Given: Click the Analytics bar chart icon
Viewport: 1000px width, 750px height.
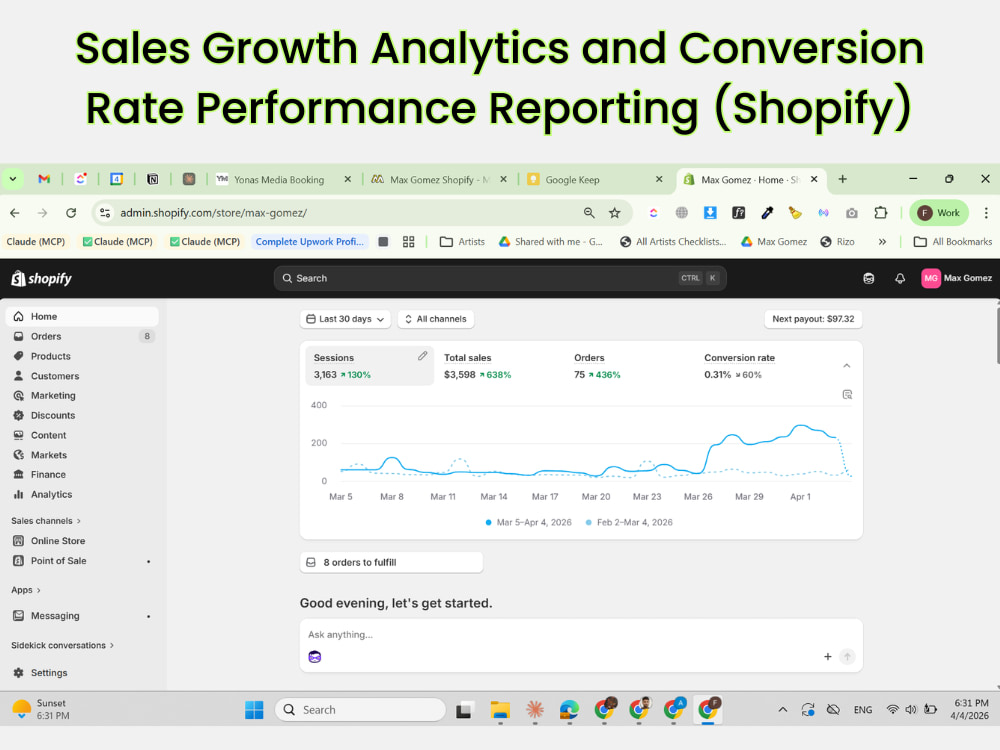Looking at the screenshot, I should click(18, 494).
